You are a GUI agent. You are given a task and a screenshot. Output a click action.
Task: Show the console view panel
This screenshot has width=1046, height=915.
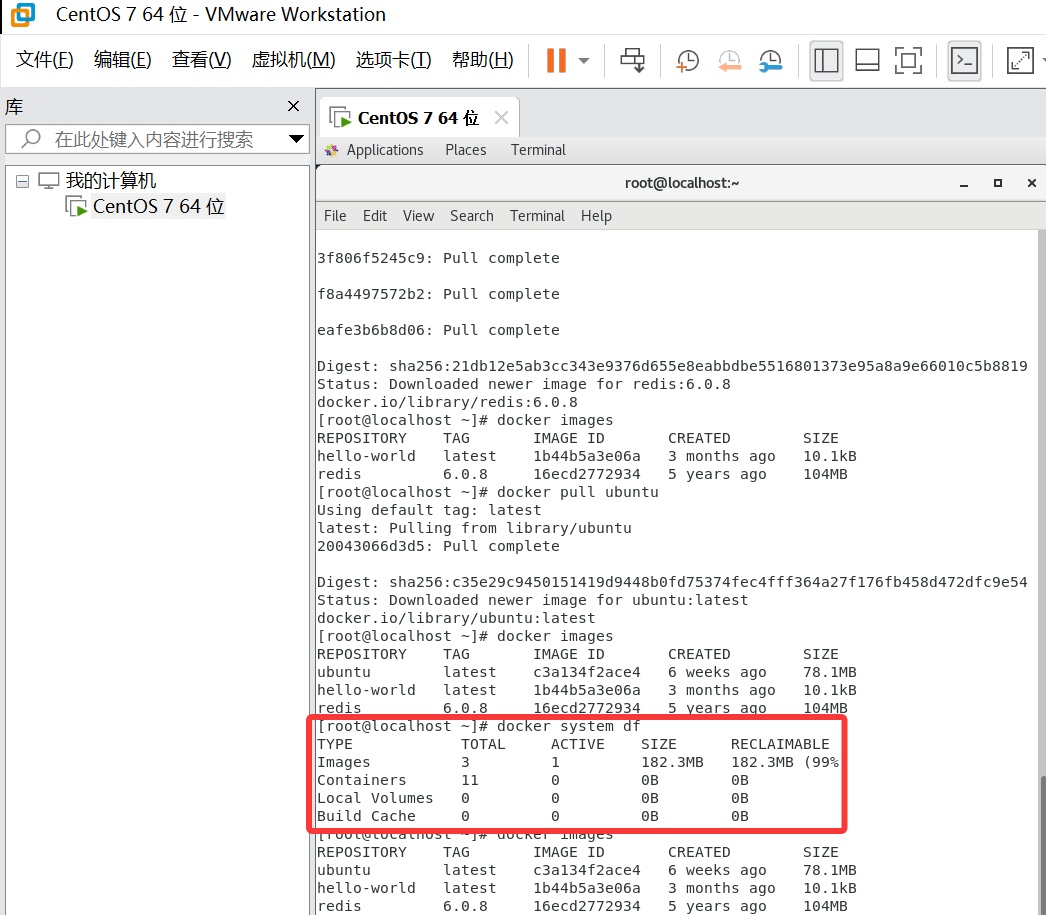pyautogui.click(x=963, y=61)
